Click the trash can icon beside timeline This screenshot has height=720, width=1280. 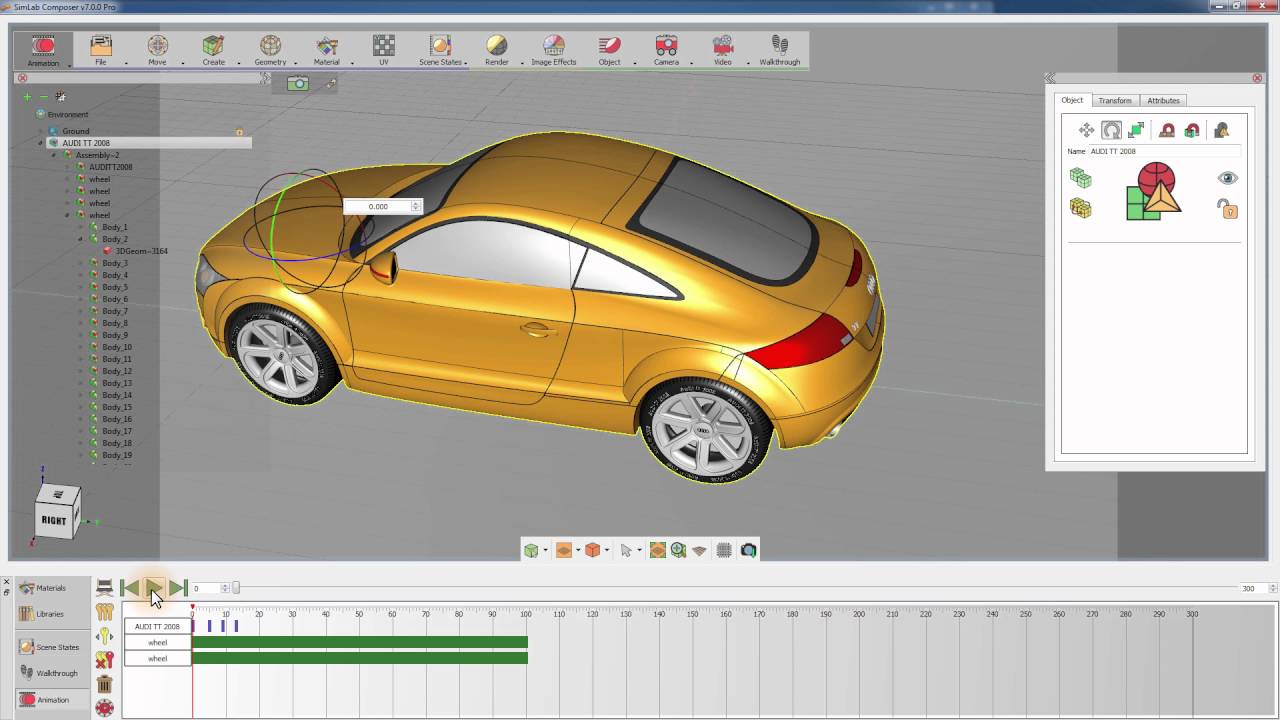coord(104,684)
